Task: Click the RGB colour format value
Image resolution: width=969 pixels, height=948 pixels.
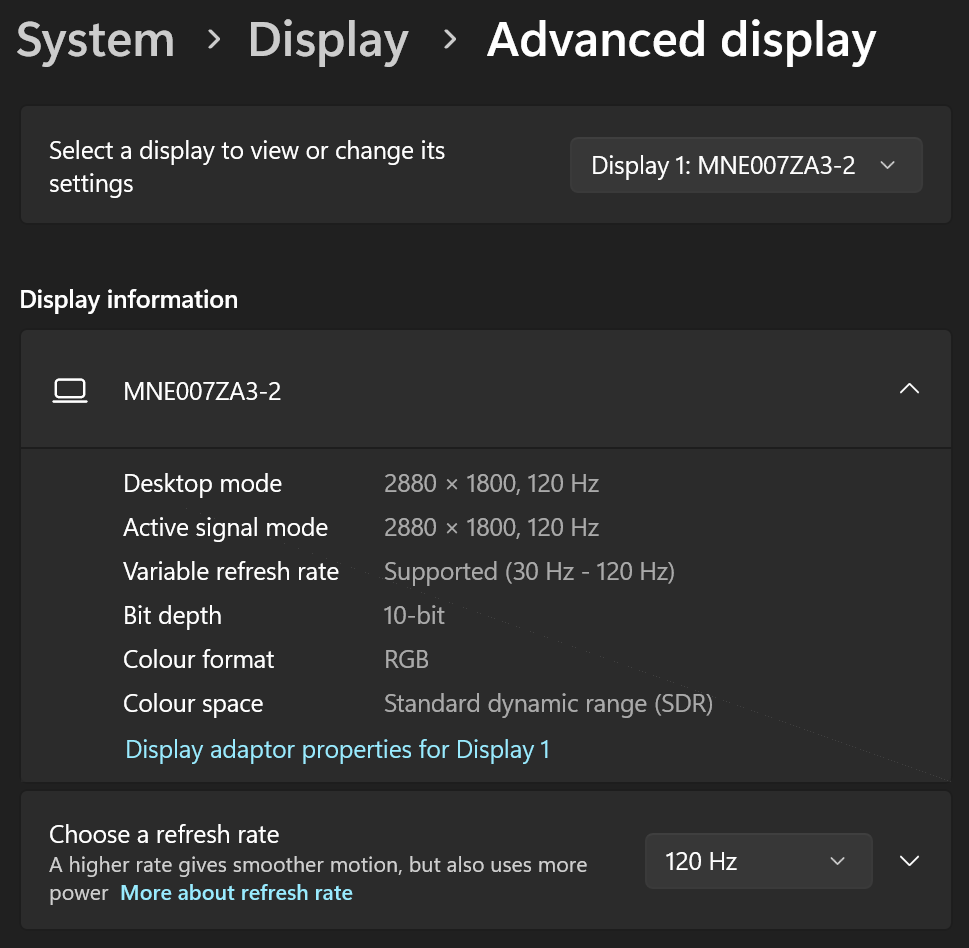Action: 406,659
